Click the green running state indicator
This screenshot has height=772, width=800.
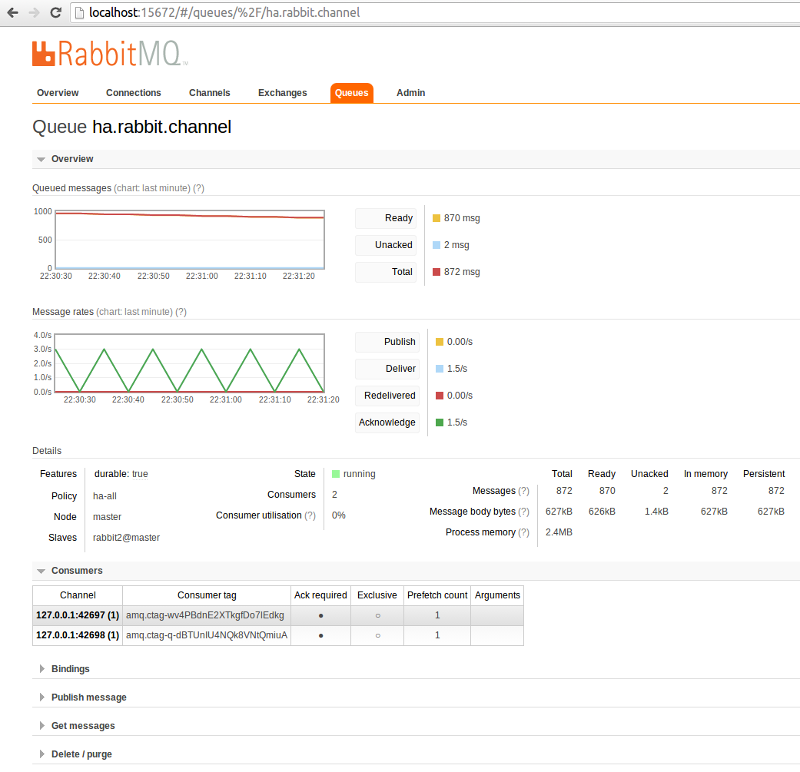[x=336, y=474]
